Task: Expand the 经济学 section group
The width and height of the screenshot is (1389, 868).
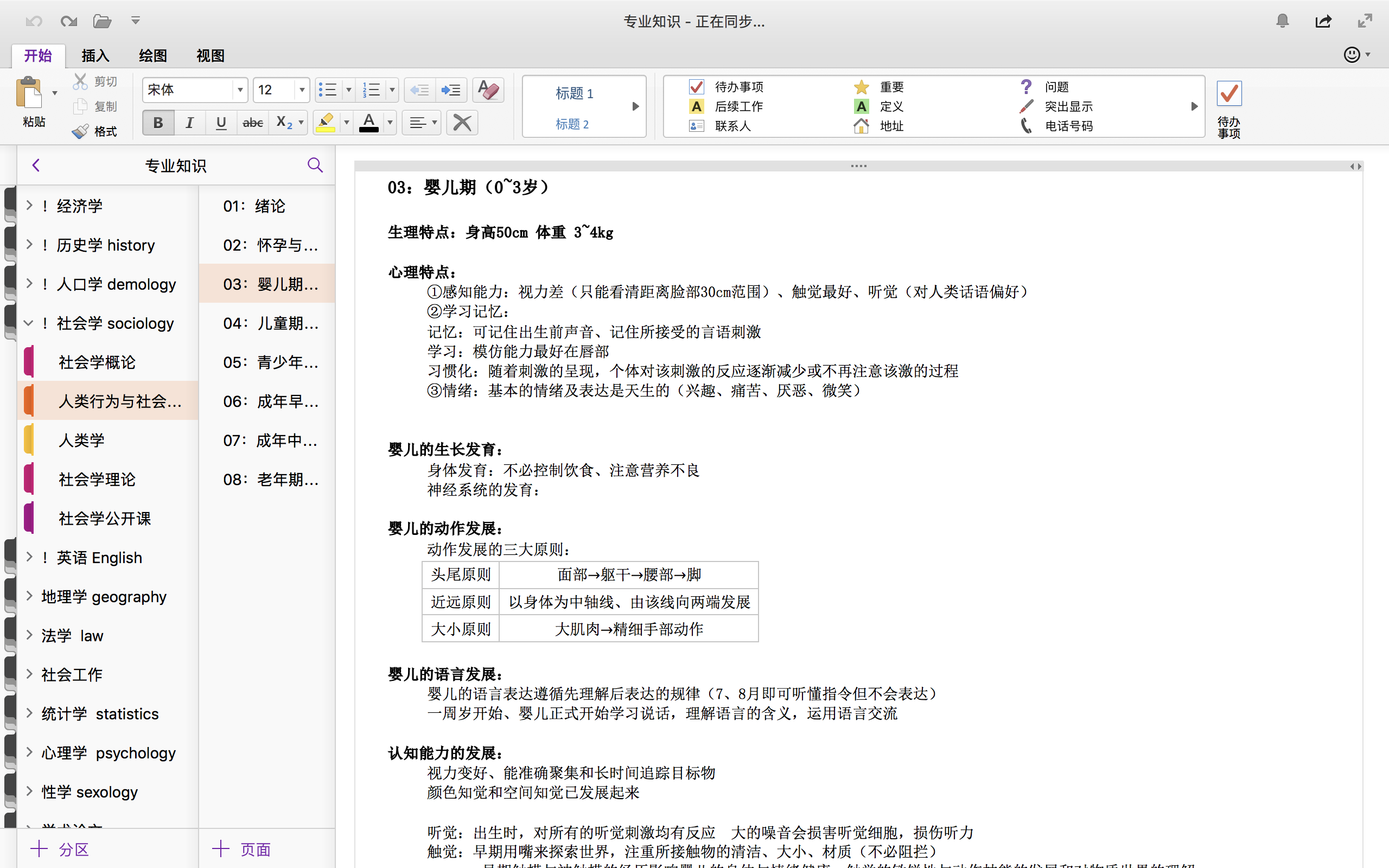Action: click(x=29, y=206)
